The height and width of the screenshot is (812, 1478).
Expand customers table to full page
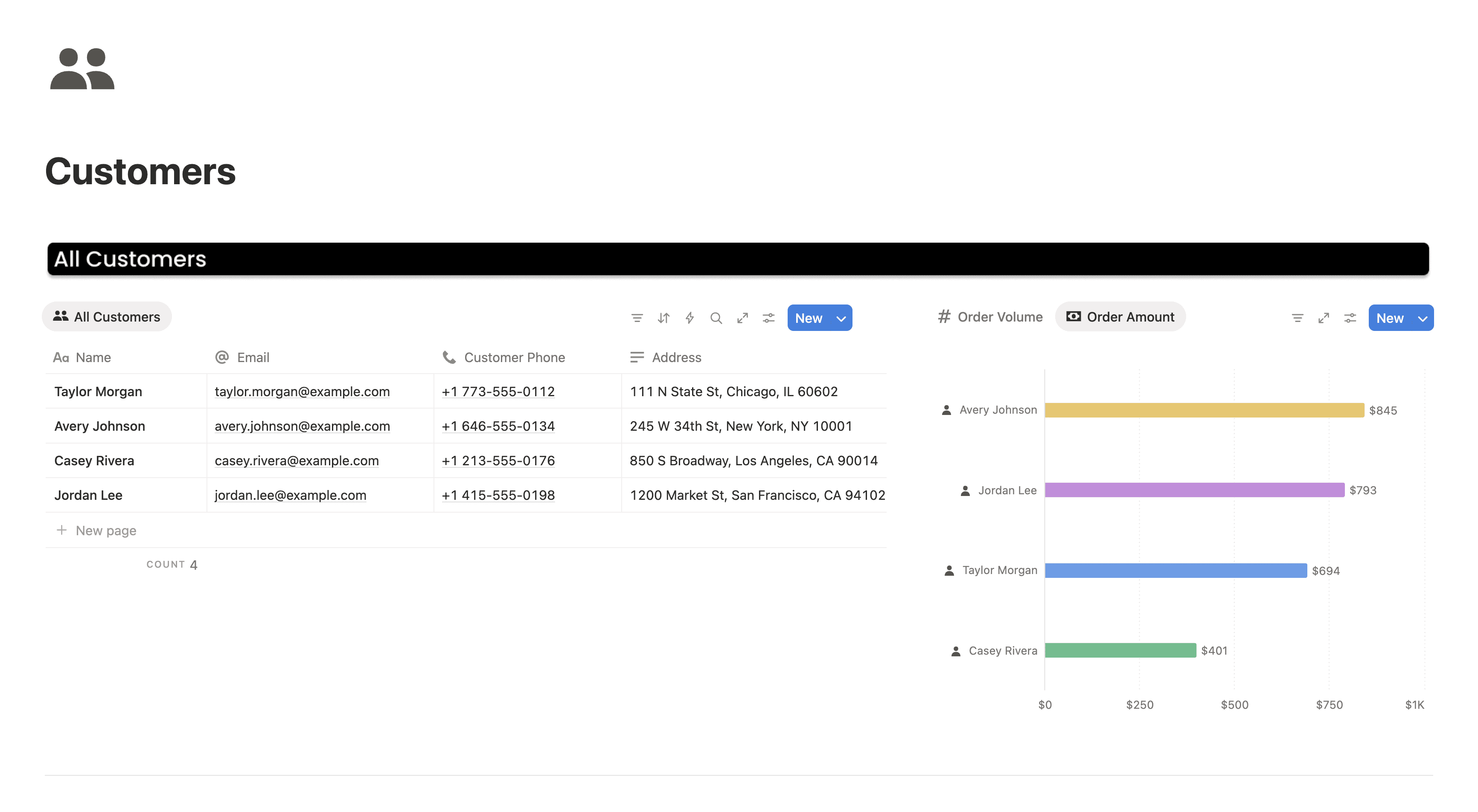click(x=742, y=318)
